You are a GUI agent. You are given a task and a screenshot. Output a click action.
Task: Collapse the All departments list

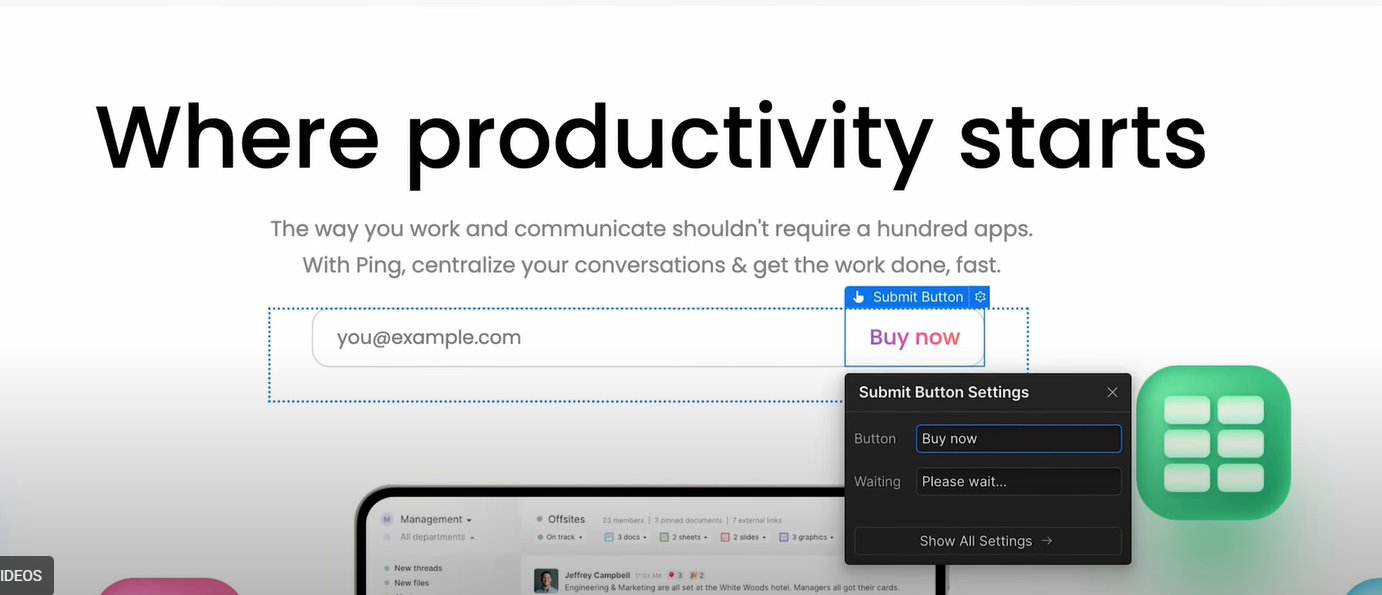(x=472, y=538)
